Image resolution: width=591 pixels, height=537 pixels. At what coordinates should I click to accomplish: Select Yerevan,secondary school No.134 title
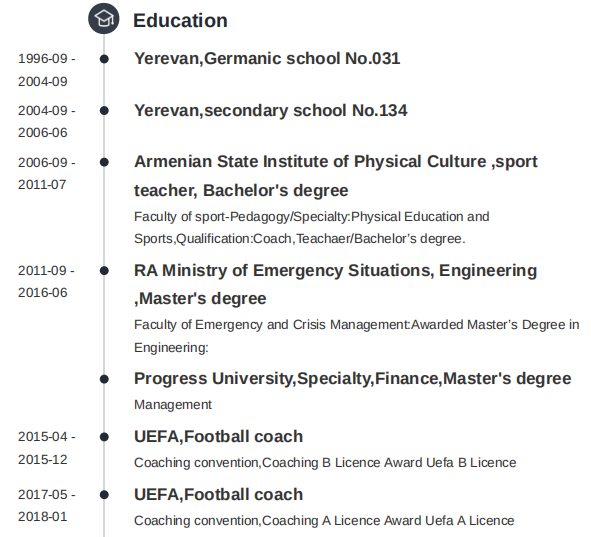point(271,110)
